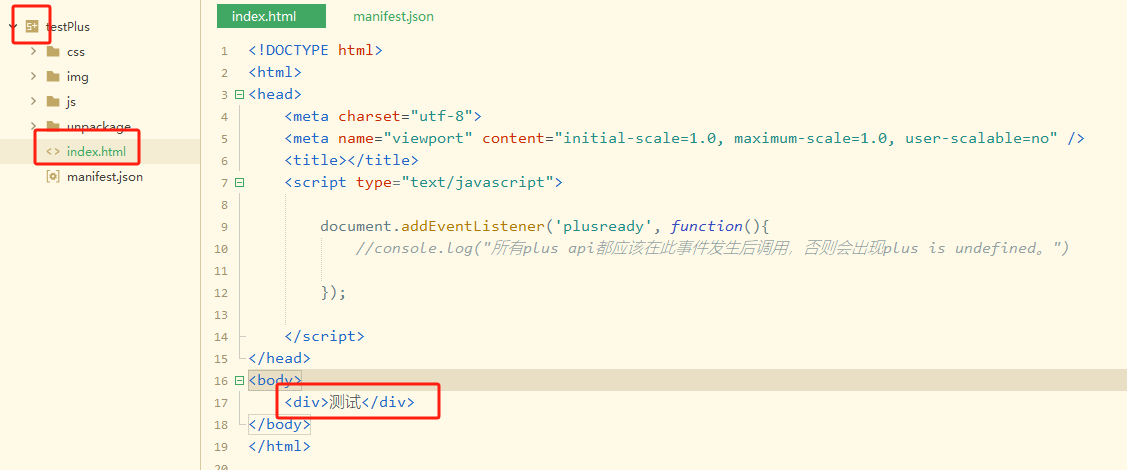Click the "text/javascript" type value
The width and height of the screenshot is (1127, 470).
[477, 183]
